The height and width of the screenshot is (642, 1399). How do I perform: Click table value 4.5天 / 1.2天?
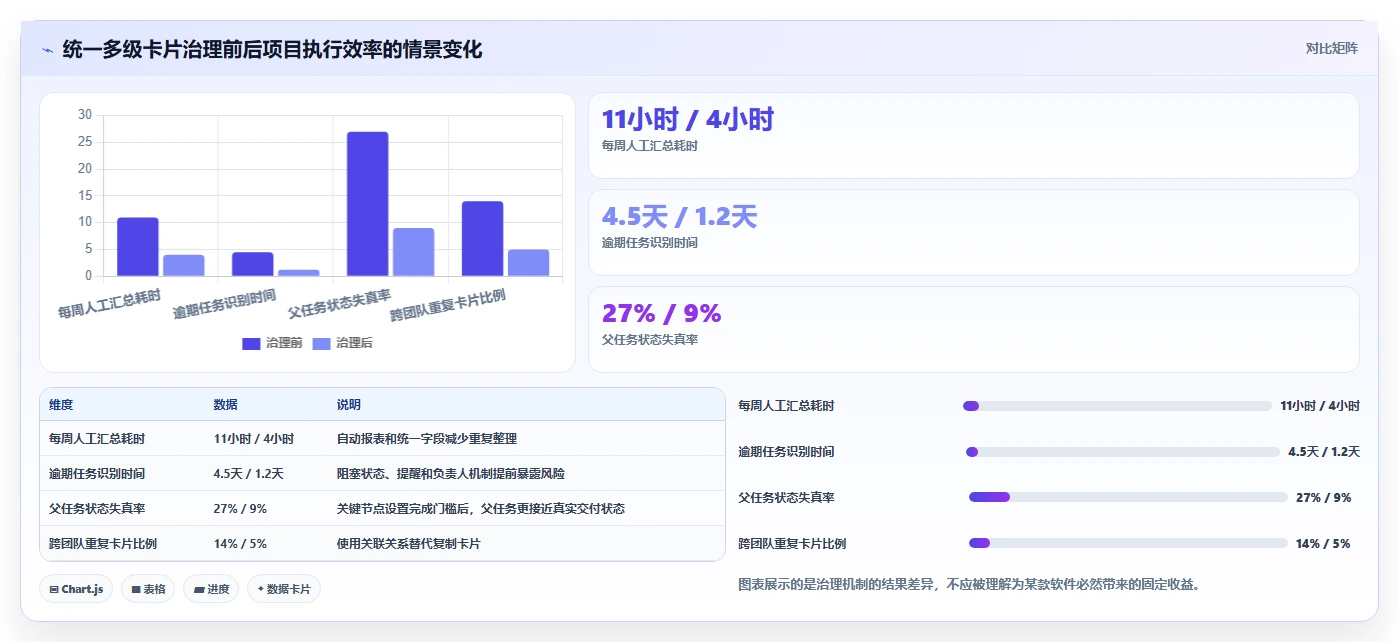pyautogui.click(x=249, y=474)
